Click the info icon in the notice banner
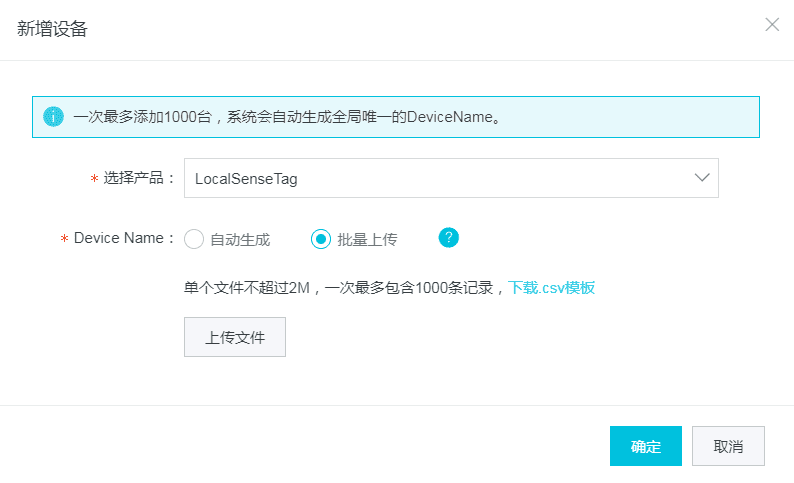794x483 pixels. [x=53, y=116]
